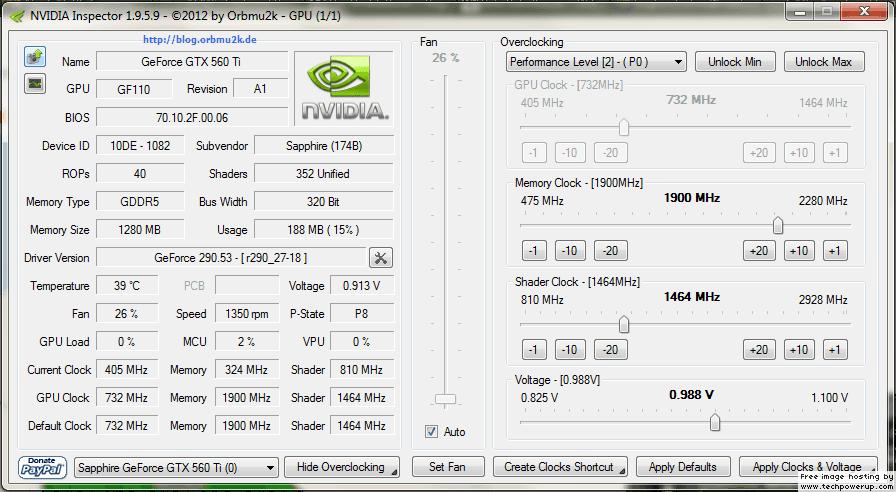Increase Memory Clock by 20 MHz
896x492 pixels.
pos(759,251)
